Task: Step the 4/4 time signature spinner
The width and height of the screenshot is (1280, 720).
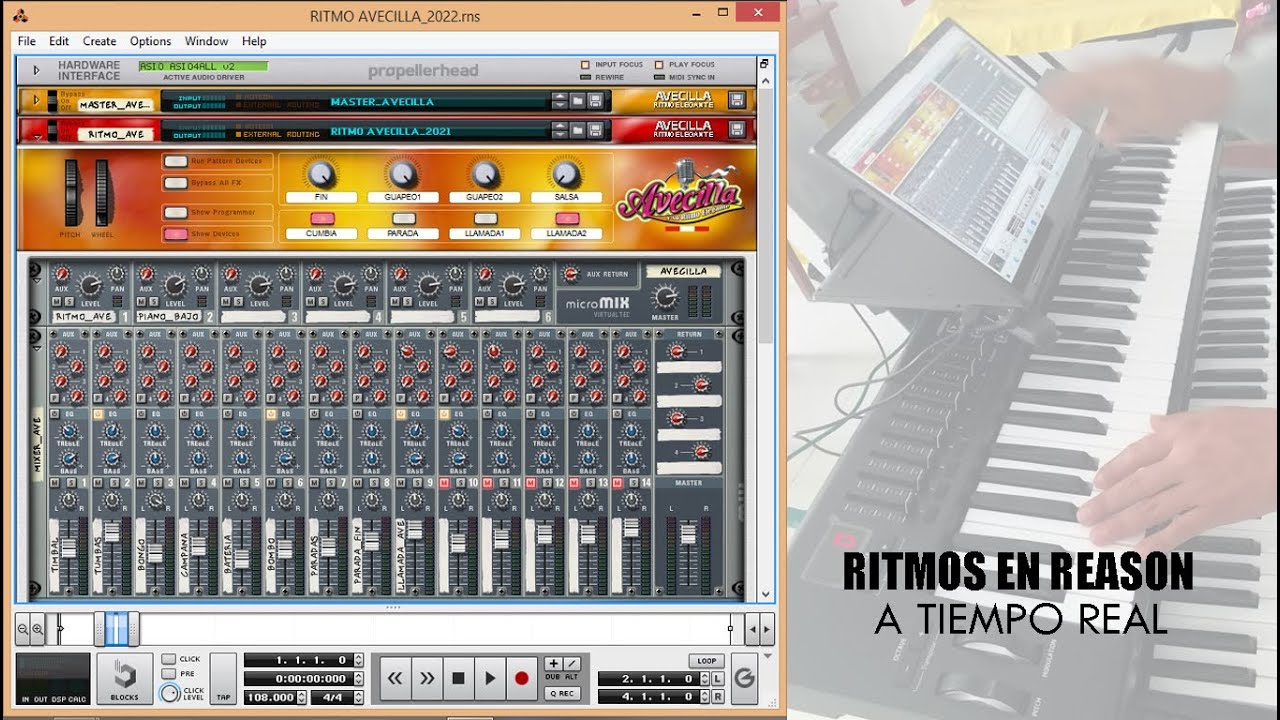Action: (x=359, y=697)
